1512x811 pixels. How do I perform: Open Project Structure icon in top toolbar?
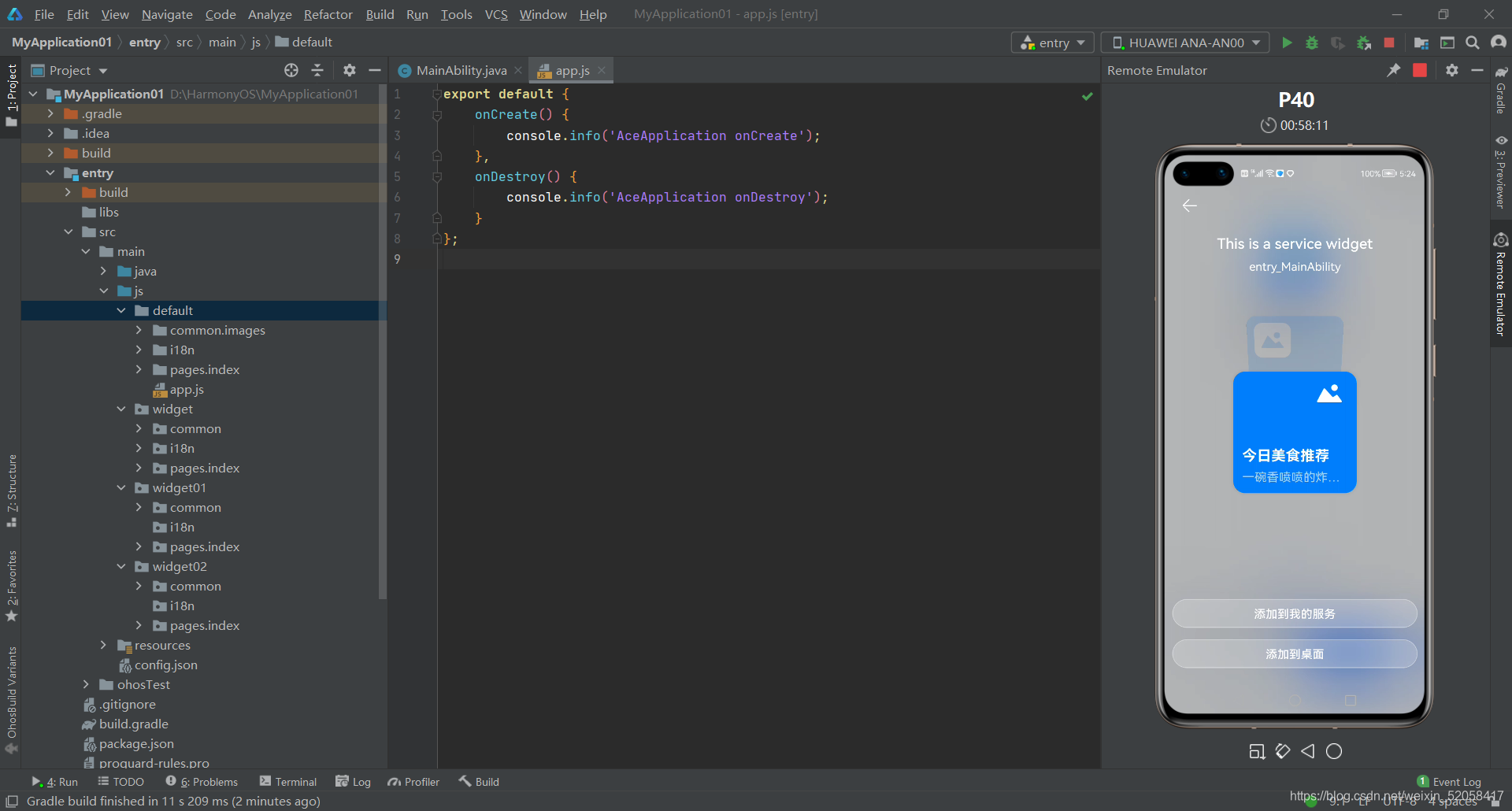(x=1421, y=43)
